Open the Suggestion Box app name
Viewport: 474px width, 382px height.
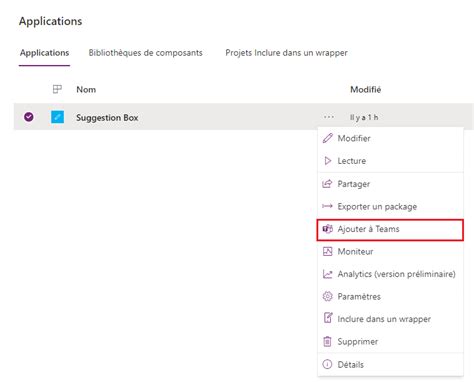107,118
